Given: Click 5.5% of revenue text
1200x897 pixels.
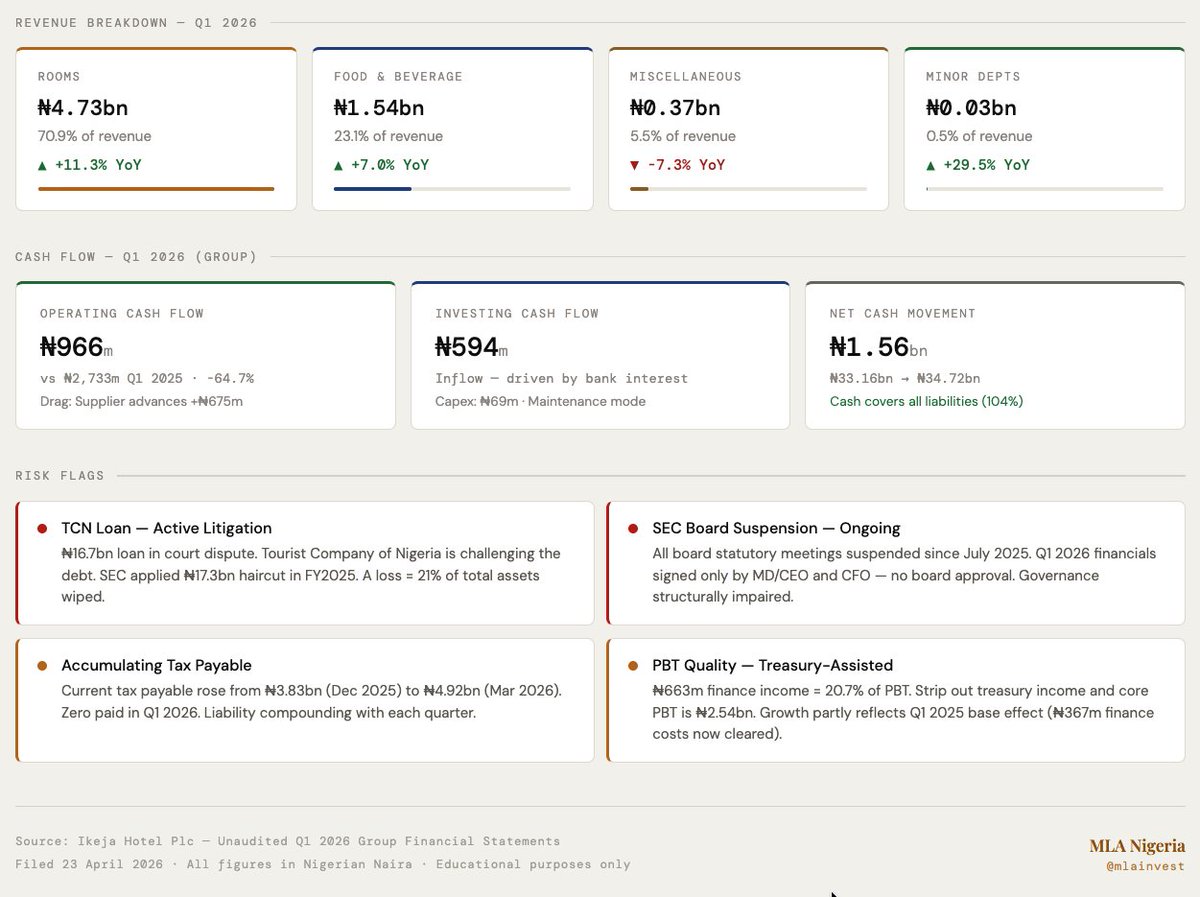Looking at the screenshot, I should point(683,136).
